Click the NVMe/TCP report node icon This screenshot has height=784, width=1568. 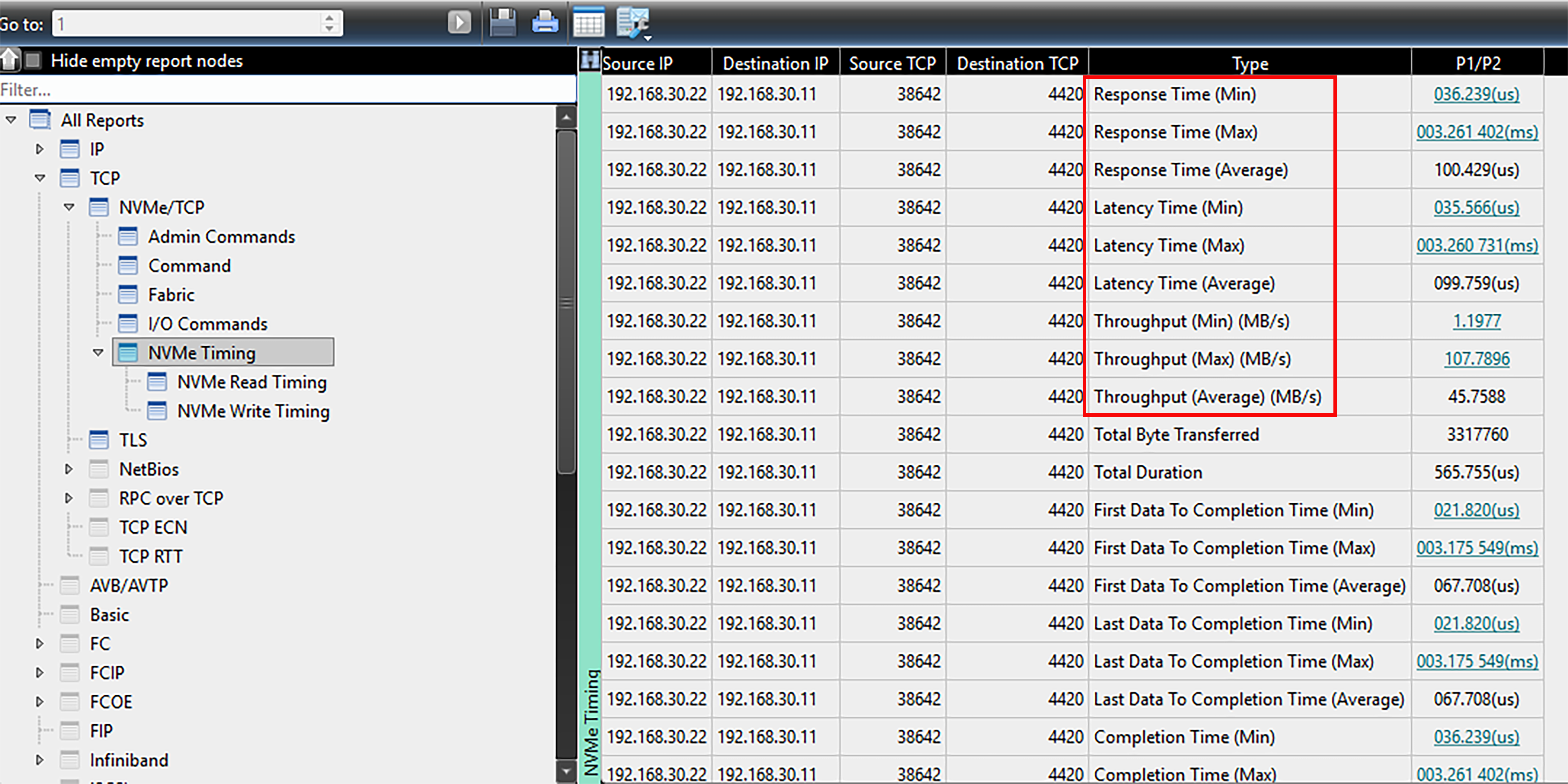click(98, 208)
